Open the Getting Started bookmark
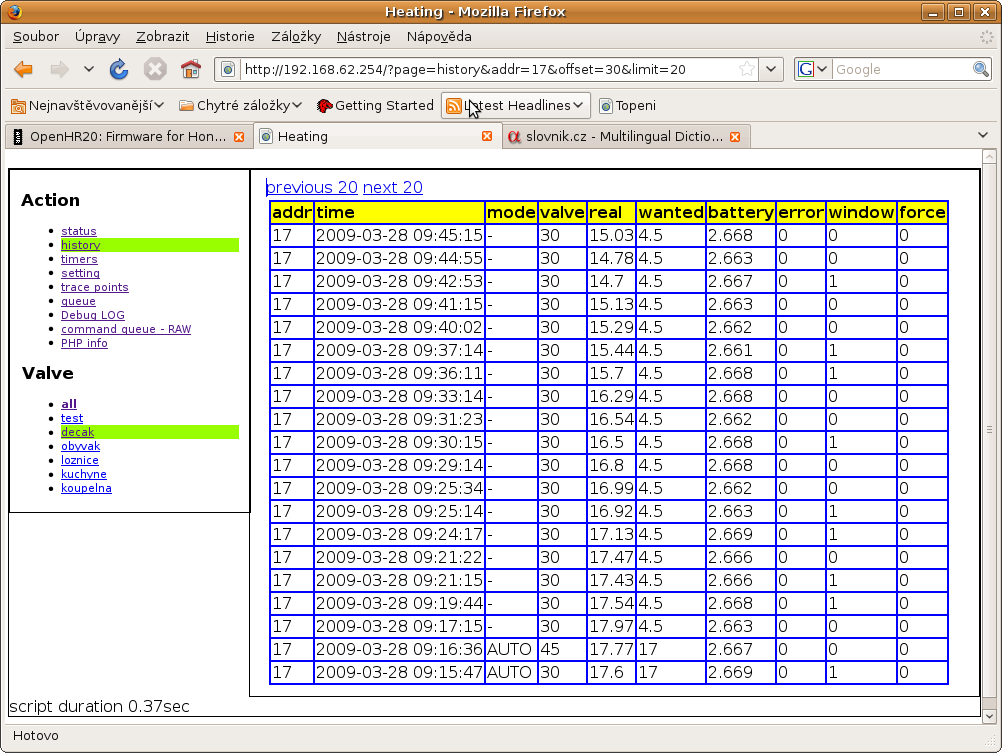1002x753 pixels. [374, 105]
